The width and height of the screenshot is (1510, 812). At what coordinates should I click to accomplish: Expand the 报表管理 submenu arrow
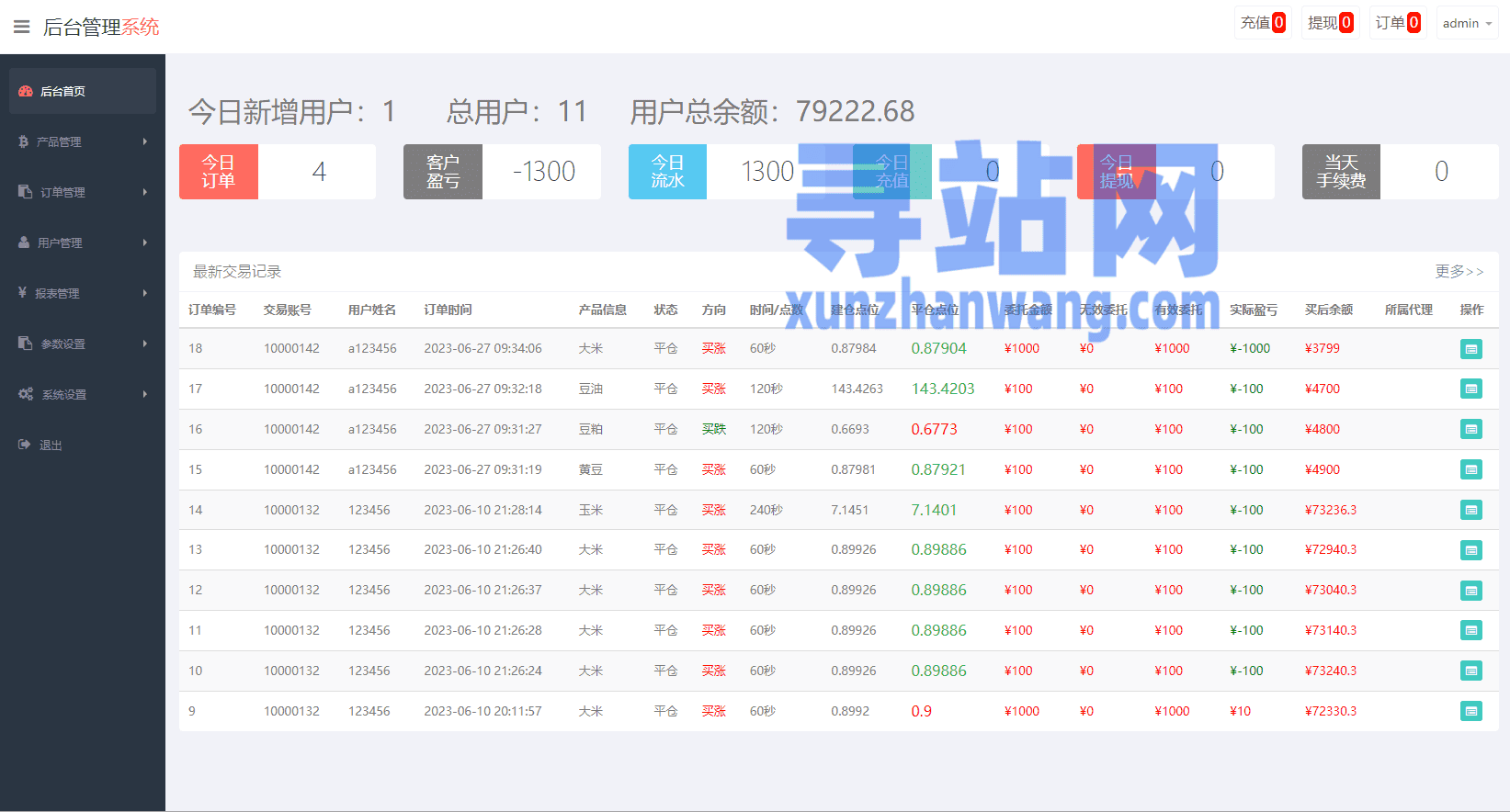tap(145, 293)
